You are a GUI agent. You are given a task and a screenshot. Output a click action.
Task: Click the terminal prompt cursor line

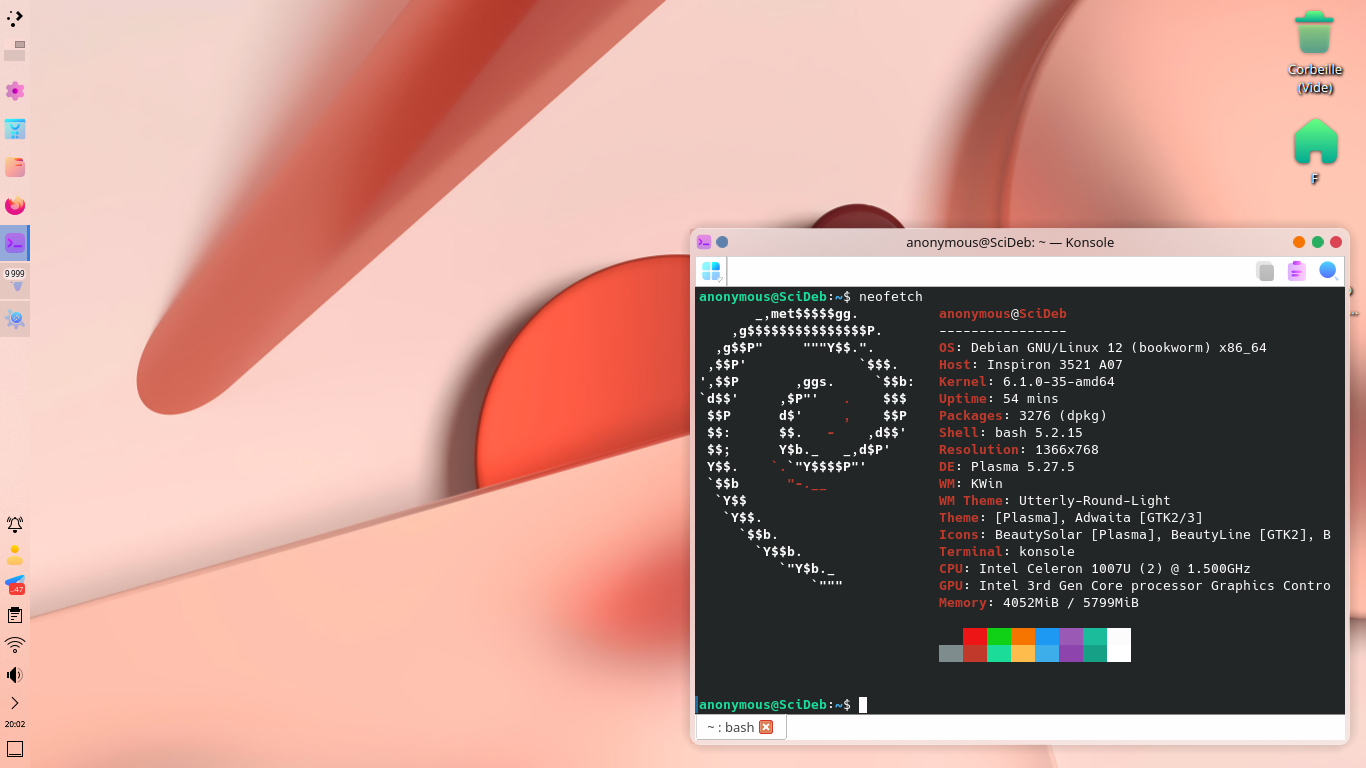click(x=783, y=705)
